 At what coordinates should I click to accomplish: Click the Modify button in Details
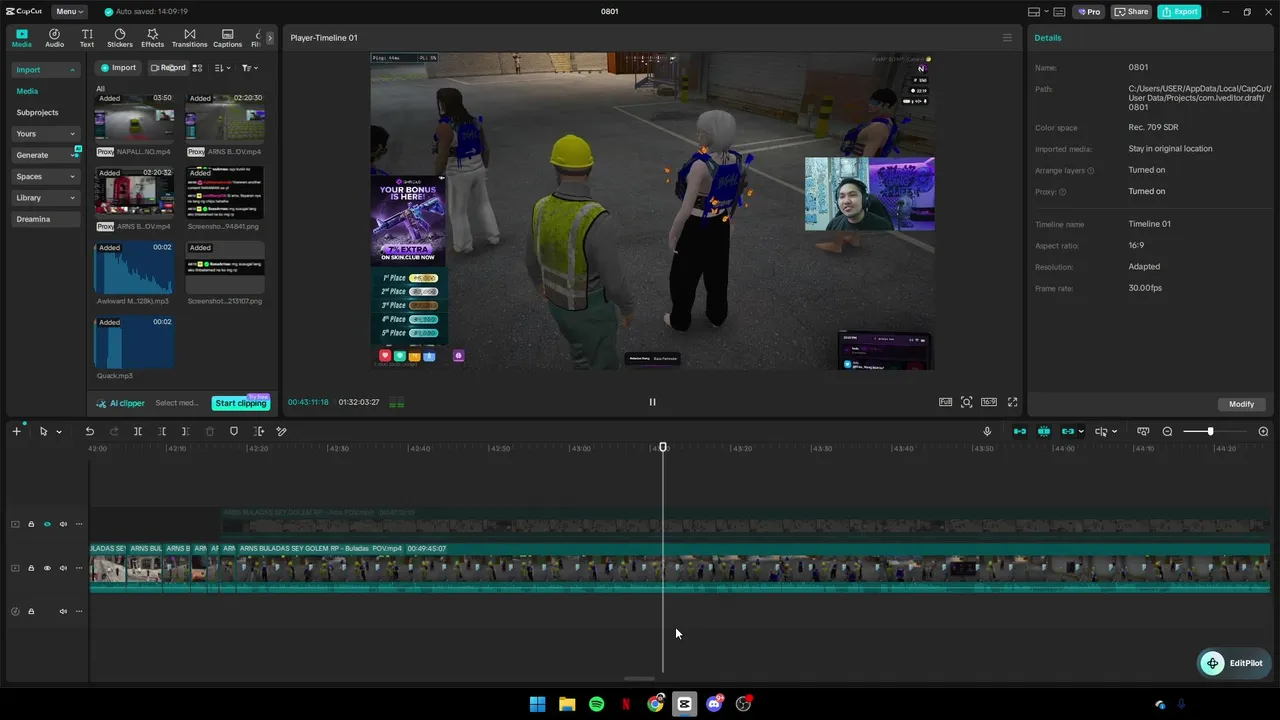click(x=1242, y=404)
